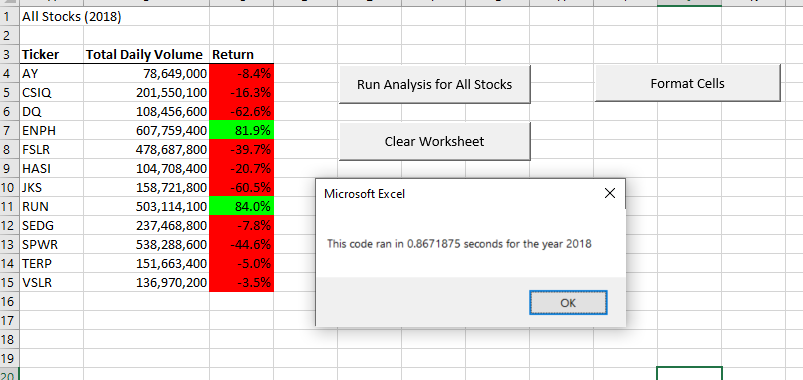Screen dimensions: 803x380
Task: Select ticker cell AY
Action: pyautogui.click(x=51, y=74)
